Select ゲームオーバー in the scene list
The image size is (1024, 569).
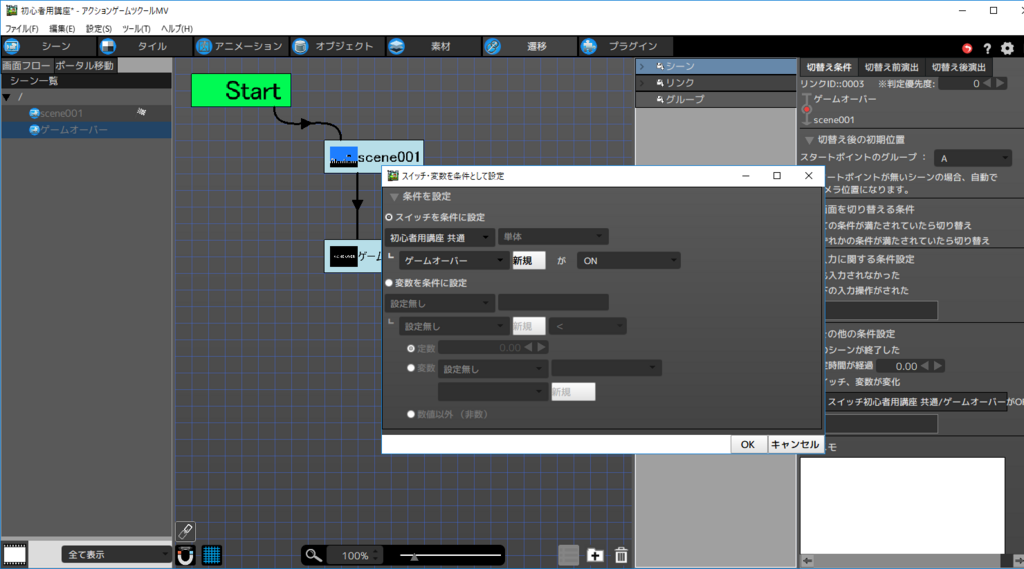pyautogui.click(x=86, y=130)
